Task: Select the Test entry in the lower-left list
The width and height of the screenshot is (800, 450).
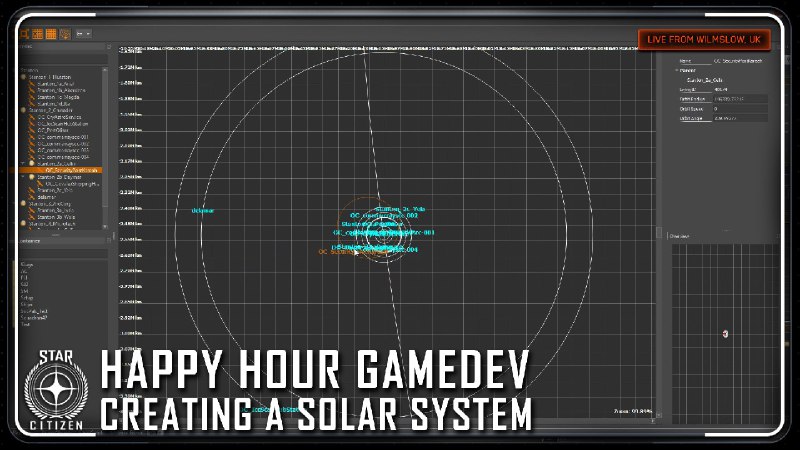Action: [25, 324]
